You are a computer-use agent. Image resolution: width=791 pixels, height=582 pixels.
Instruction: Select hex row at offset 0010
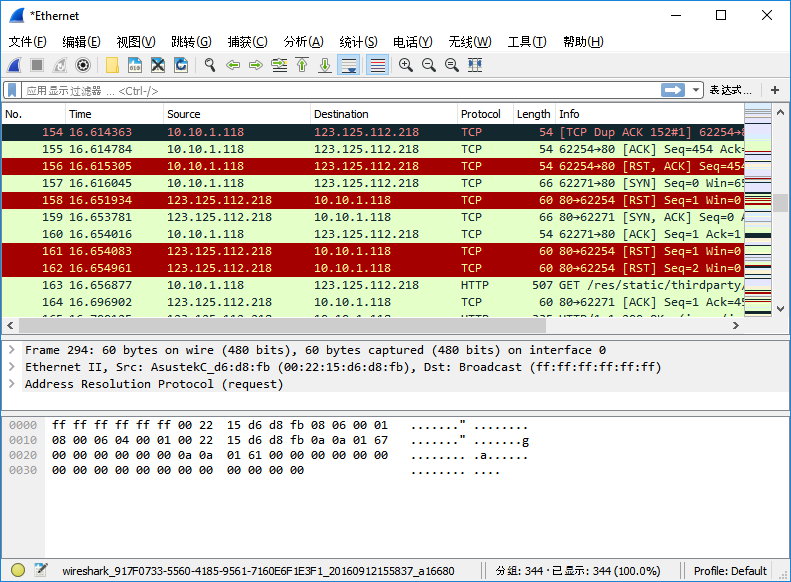[x=269, y=440]
